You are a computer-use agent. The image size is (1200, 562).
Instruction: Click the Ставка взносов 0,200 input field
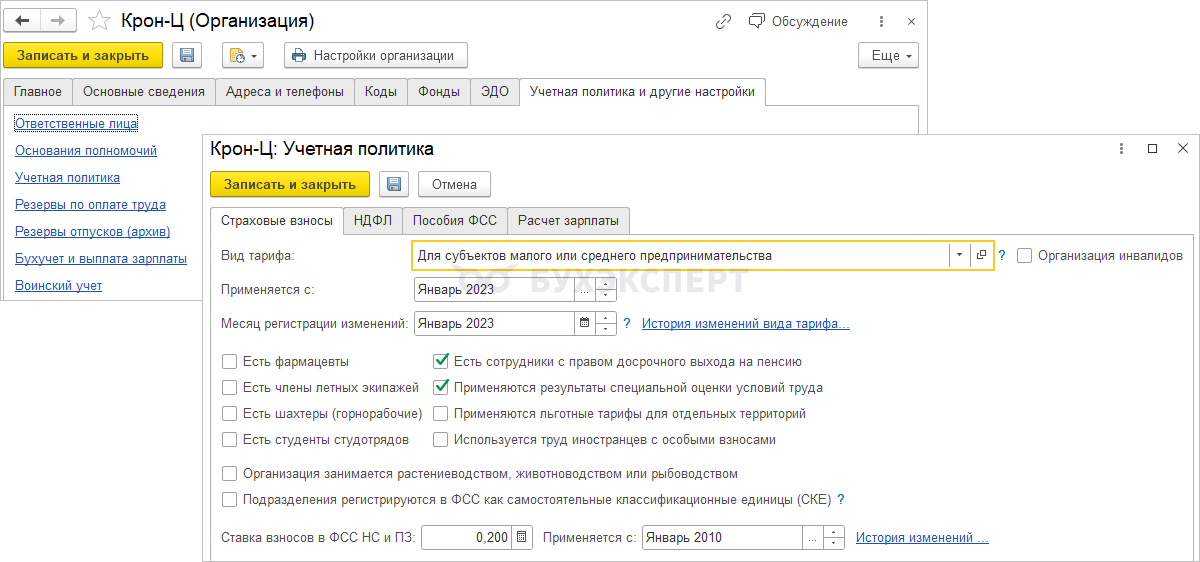(x=466, y=537)
